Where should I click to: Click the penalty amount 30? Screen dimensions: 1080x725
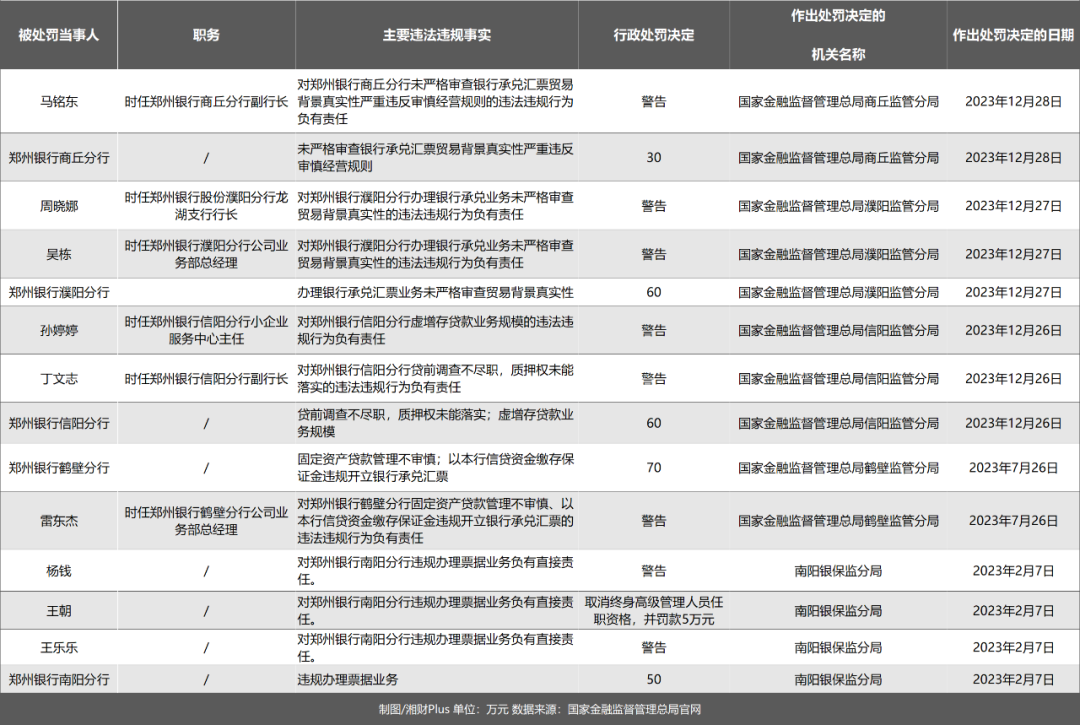[x=654, y=158]
